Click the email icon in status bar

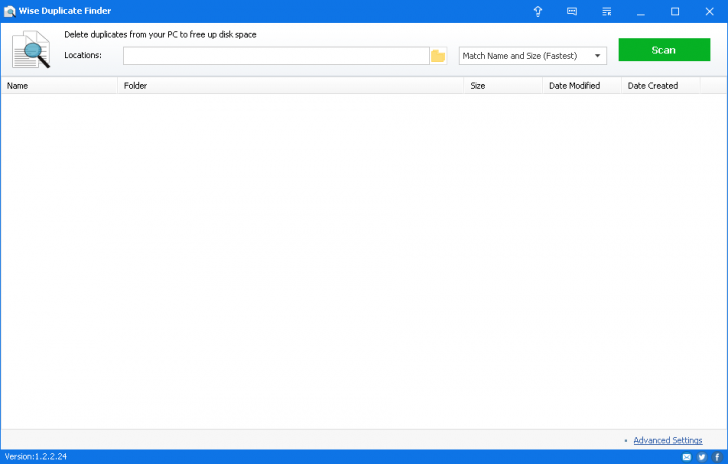[687, 457]
